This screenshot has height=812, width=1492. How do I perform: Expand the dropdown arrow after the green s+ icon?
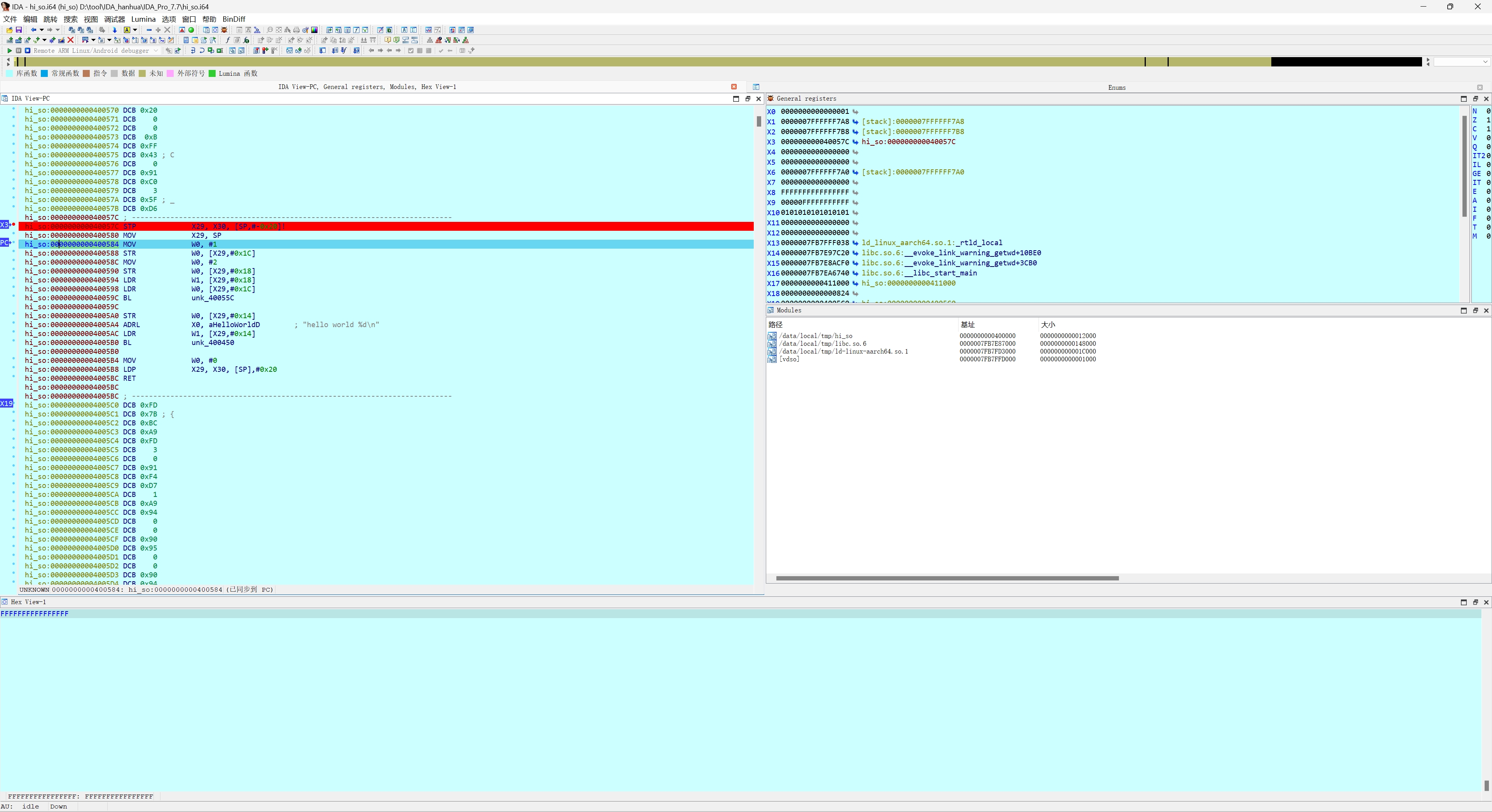tap(45, 40)
